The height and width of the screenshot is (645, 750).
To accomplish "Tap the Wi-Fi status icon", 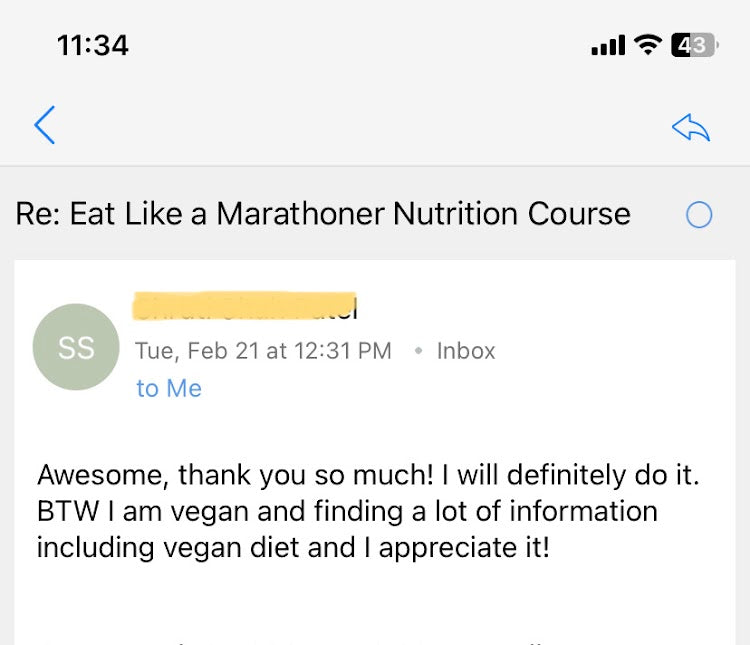I will (648, 45).
